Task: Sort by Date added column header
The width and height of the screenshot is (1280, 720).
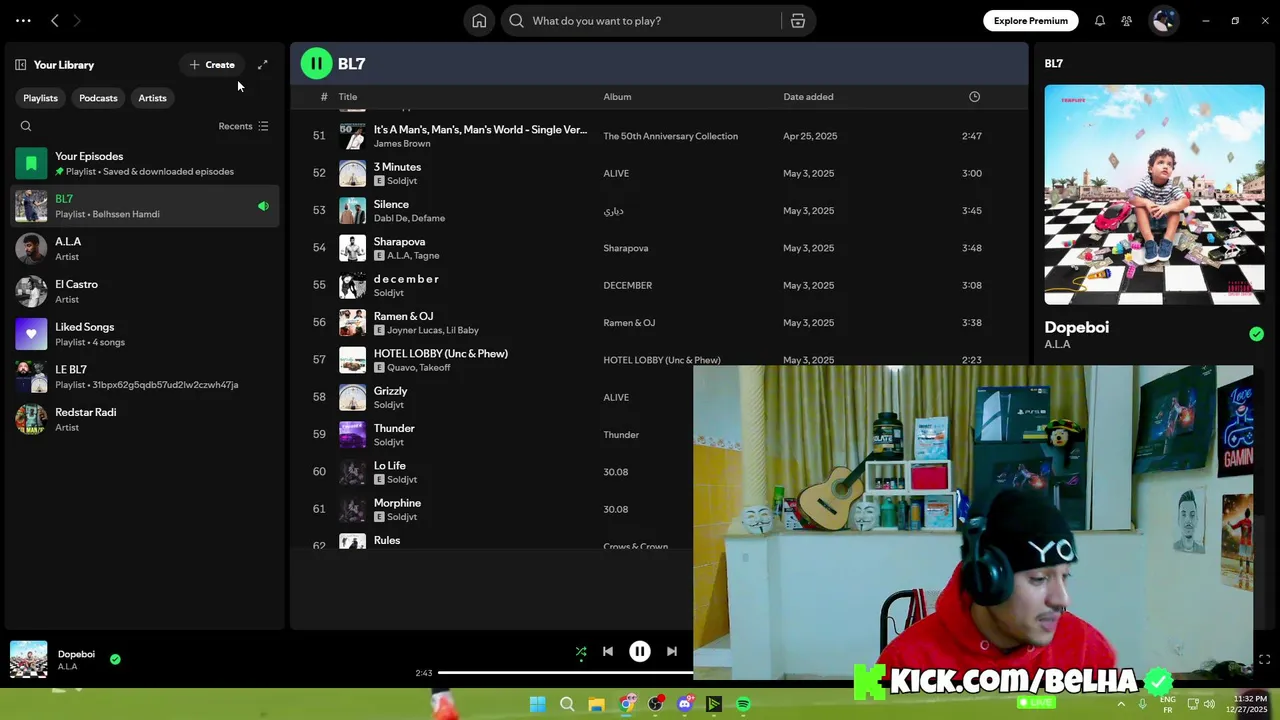Action: click(808, 97)
